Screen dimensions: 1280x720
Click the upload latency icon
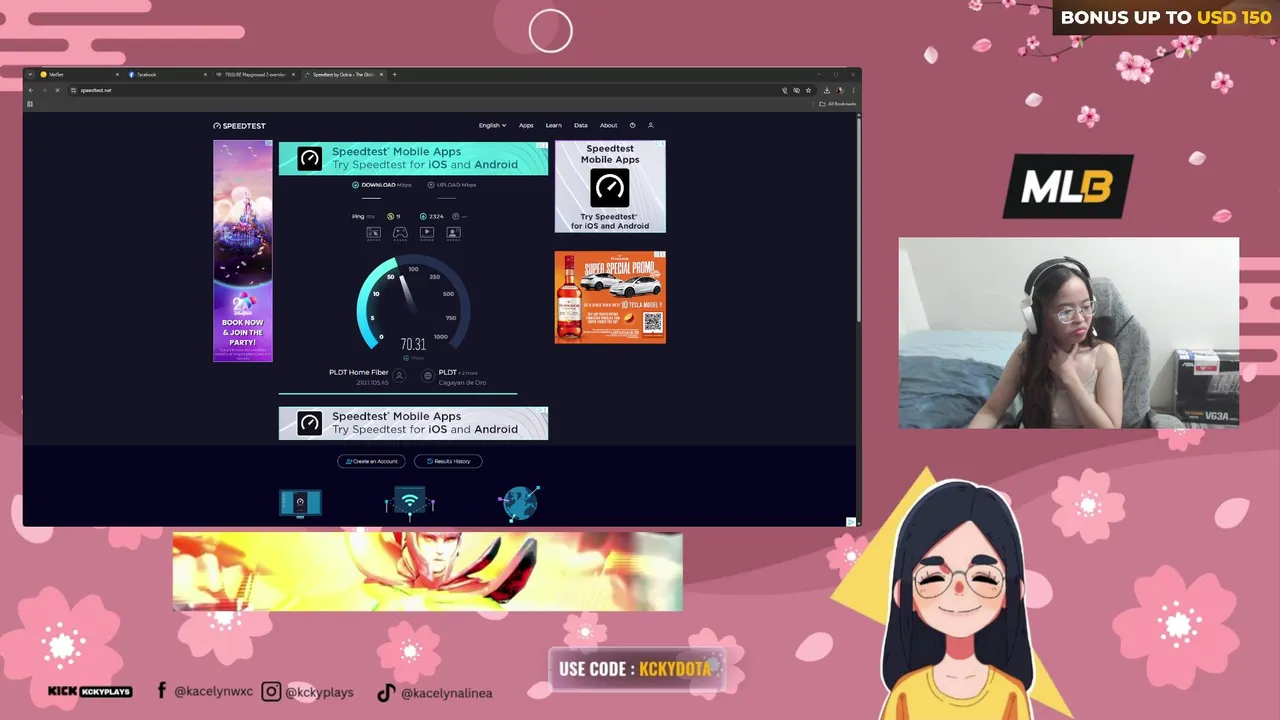[x=455, y=216]
